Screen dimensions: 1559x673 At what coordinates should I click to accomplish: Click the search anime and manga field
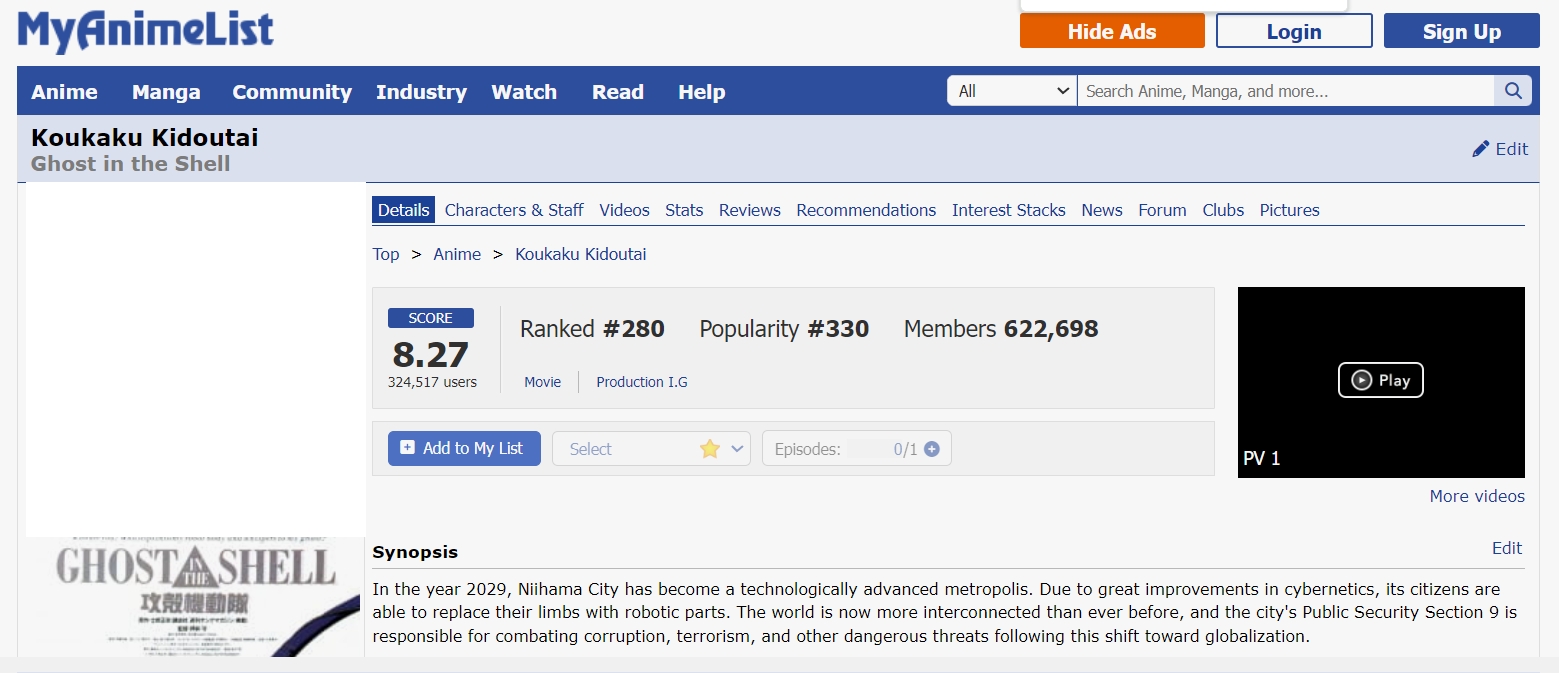pyautogui.click(x=1285, y=91)
